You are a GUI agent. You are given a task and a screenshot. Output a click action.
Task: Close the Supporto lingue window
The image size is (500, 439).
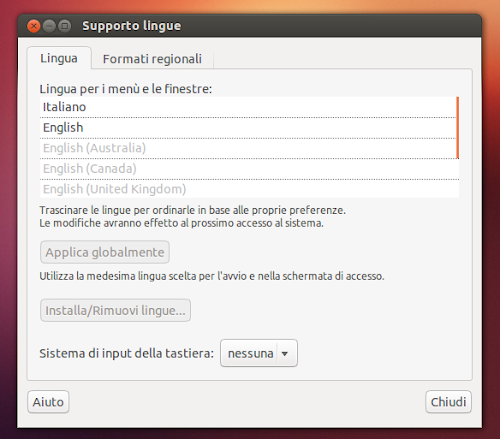click(x=34, y=26)
